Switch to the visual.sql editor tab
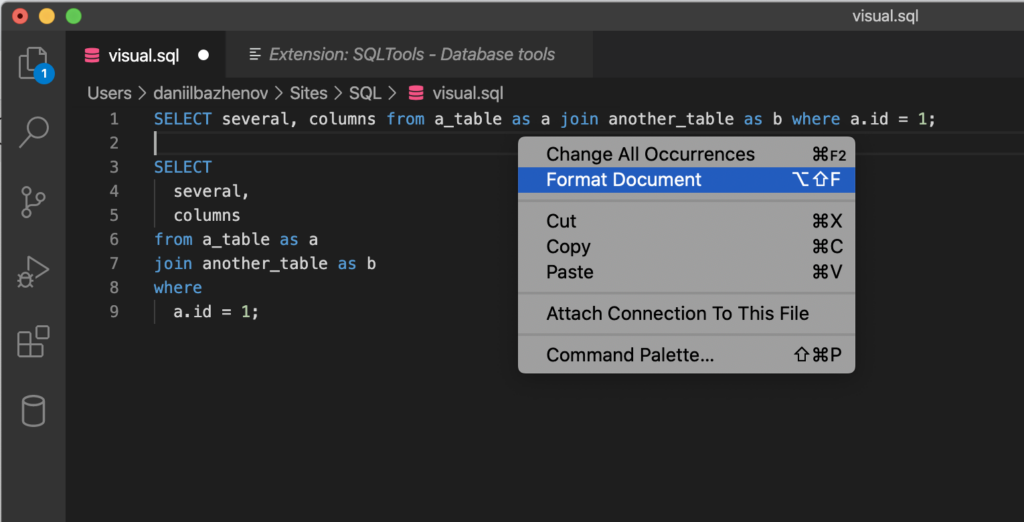This screenshot has height=522, width=1024. pos(144,56)
